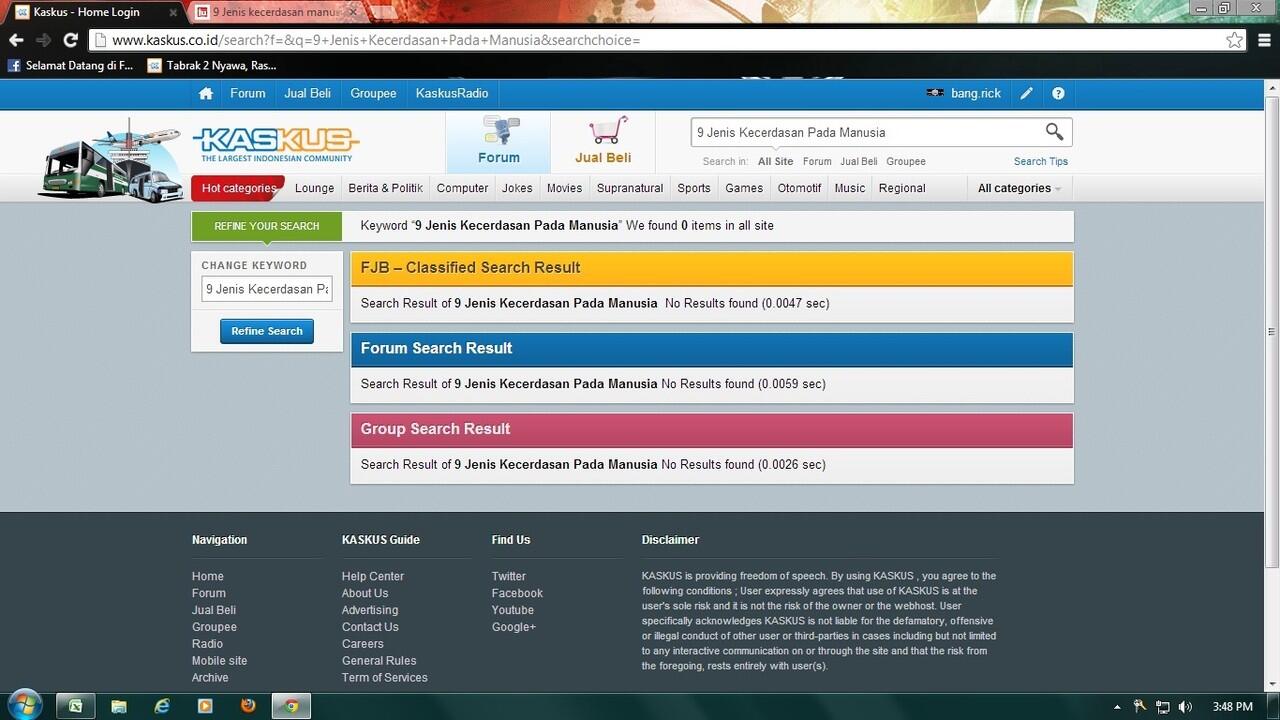The image size is (1280, 720).
Task: Open the Search Tips link
Action: pyautogui.click(x=1041, y=161)
